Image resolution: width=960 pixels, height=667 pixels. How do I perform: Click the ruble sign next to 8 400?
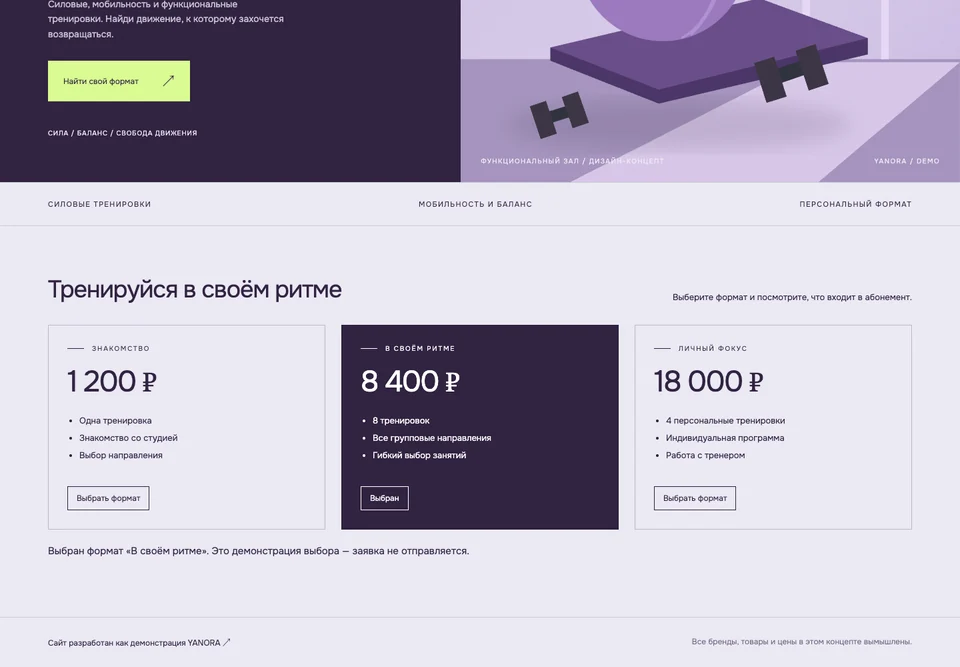pyautogui.click(x=452, y=382)
